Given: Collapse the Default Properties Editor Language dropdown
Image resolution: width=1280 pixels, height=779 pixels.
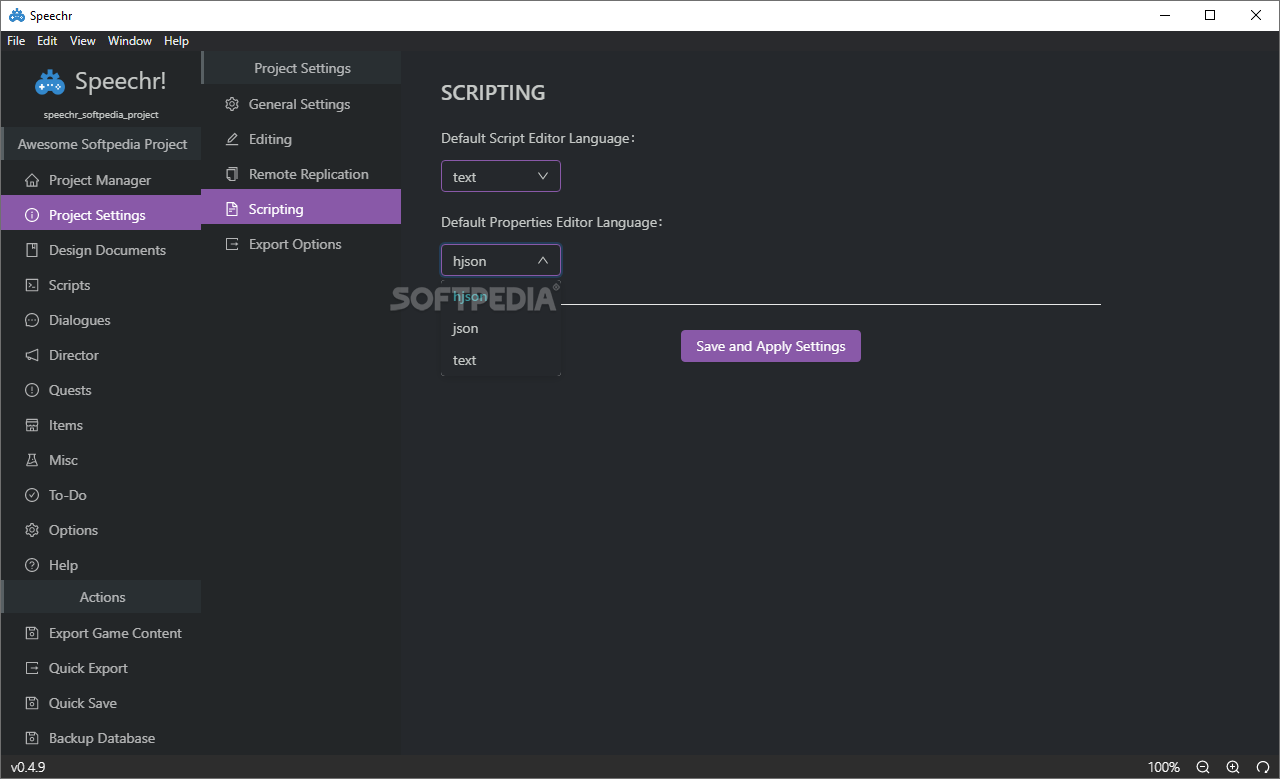Looking at the screenshot, I should (x=501, y=260).
